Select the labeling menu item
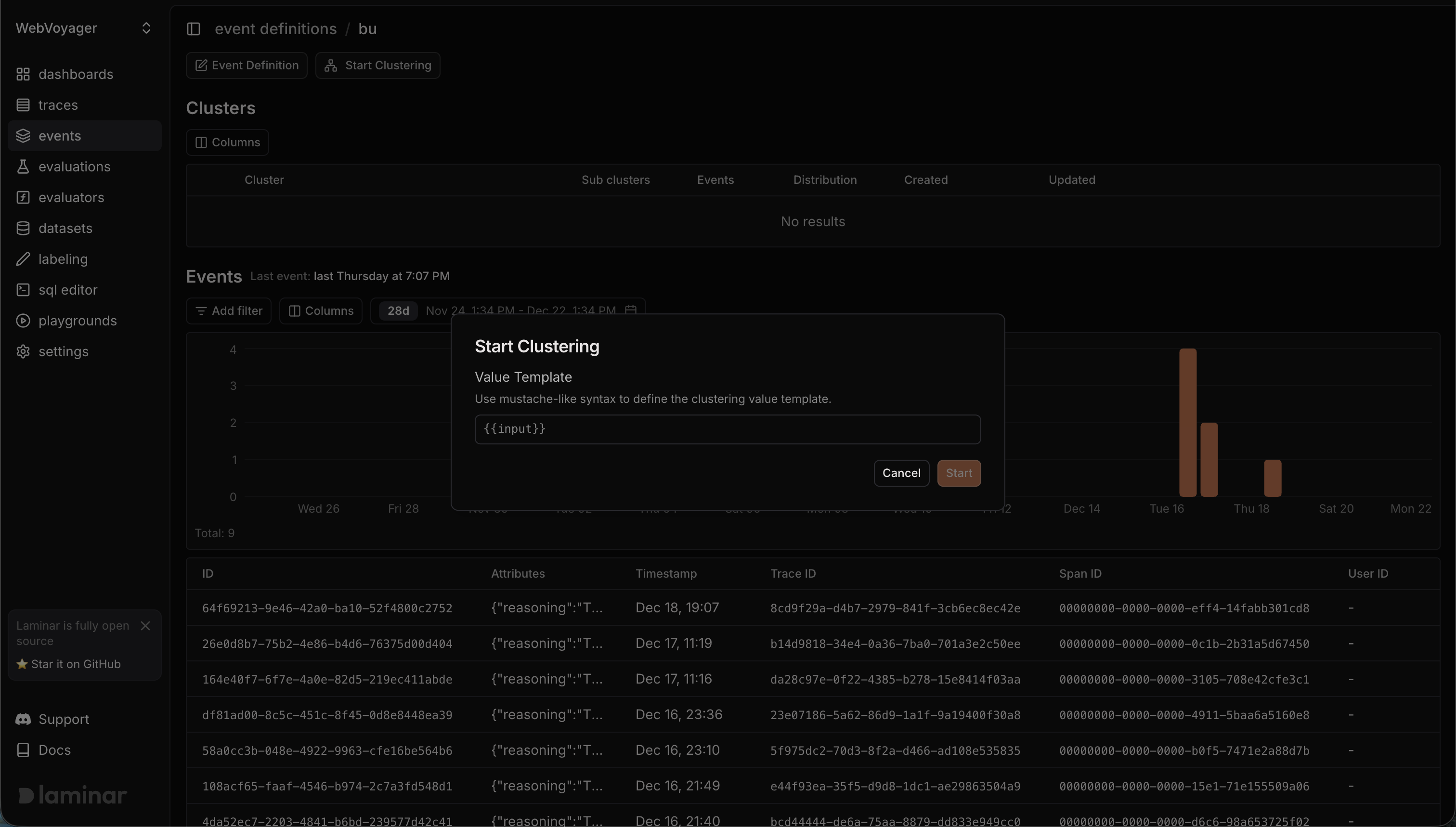Viewport: 1456px width, 827px height. click(x=63, y=259)
